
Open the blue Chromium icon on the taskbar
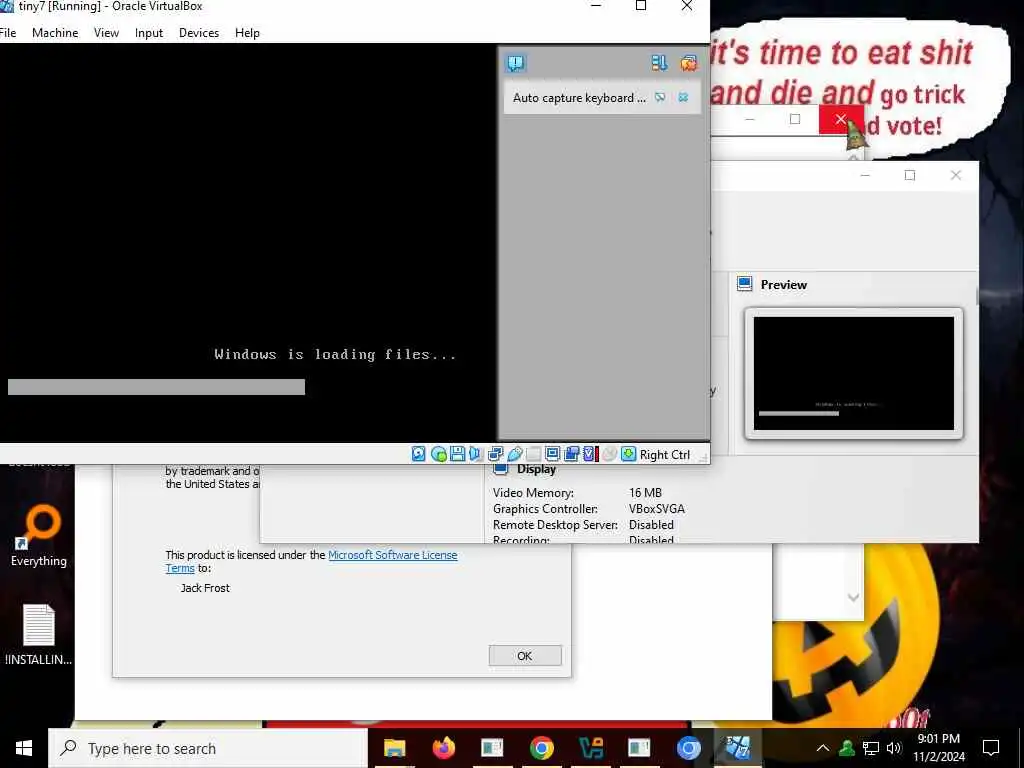(688, 748)
